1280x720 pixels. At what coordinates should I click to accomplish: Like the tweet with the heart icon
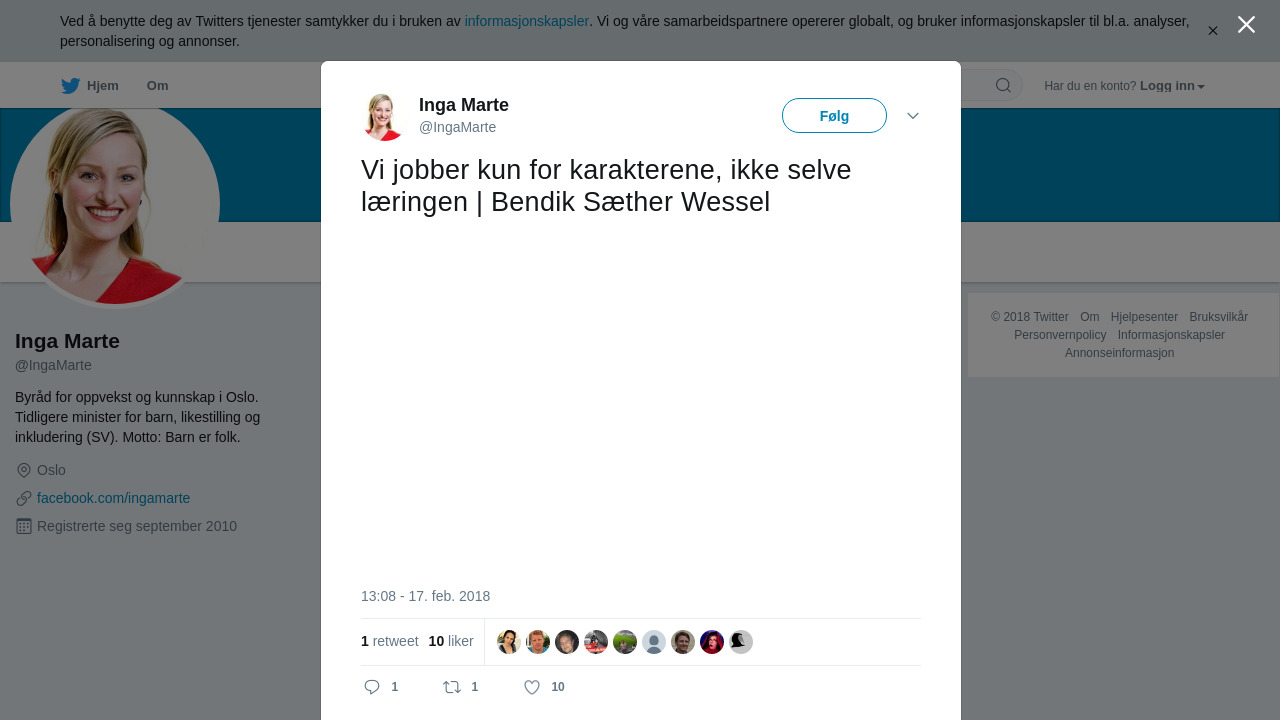(x=532, y=687)
